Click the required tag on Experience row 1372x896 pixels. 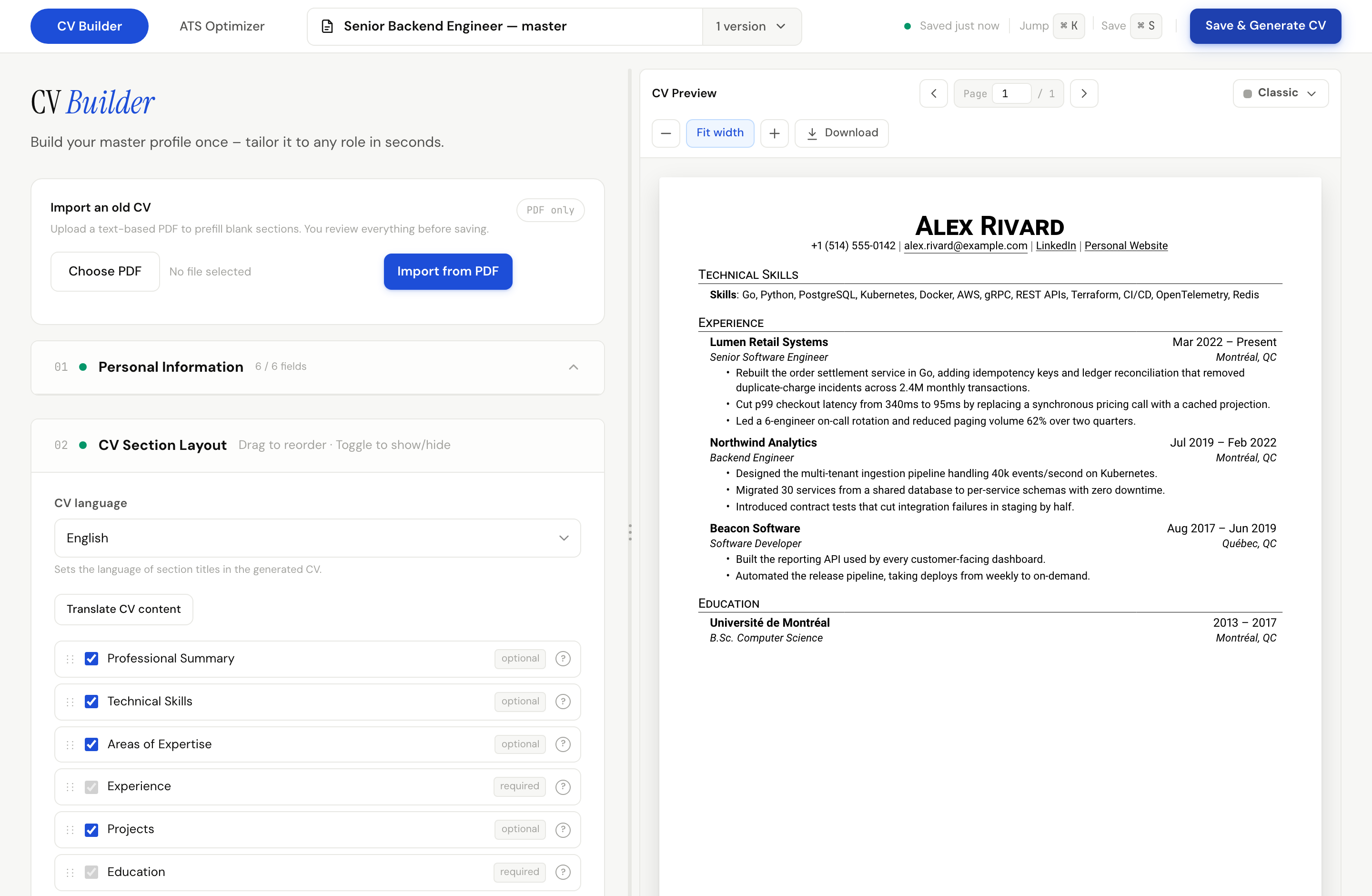click(x=519, y=786)
